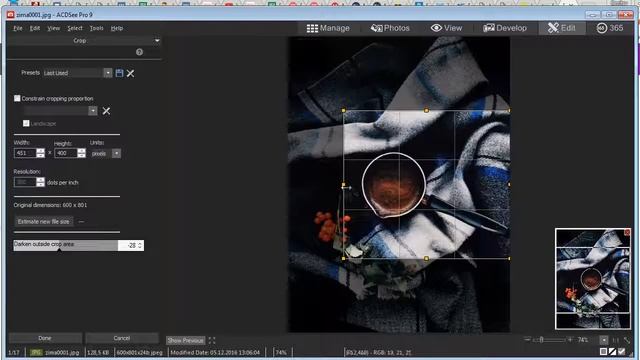Click the diagonal black-white status icon
The image size is (640, 360).
(612, 351)
